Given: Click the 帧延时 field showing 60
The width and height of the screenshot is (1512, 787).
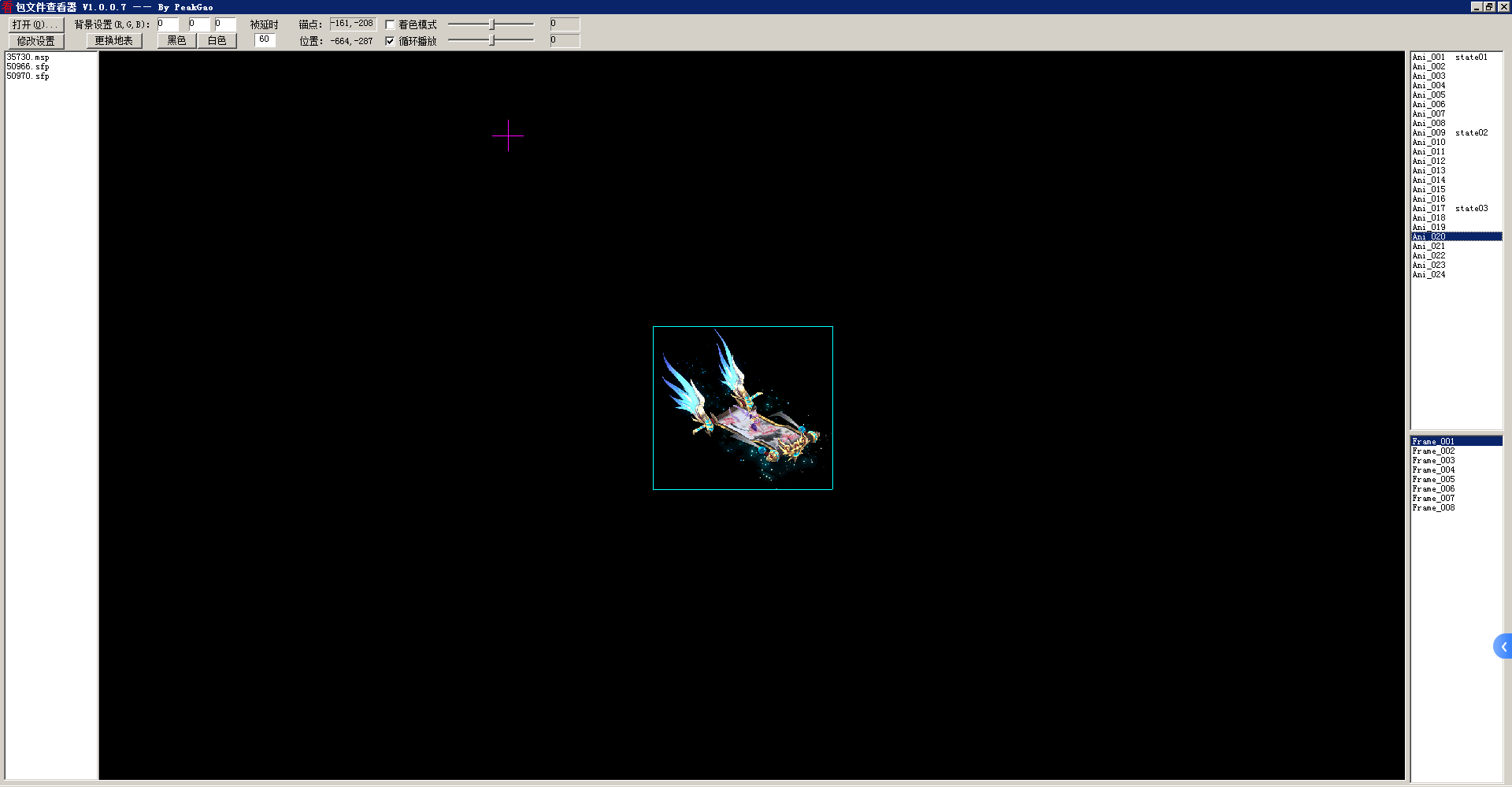Looking at the screenshot, I should click(265, 40).
